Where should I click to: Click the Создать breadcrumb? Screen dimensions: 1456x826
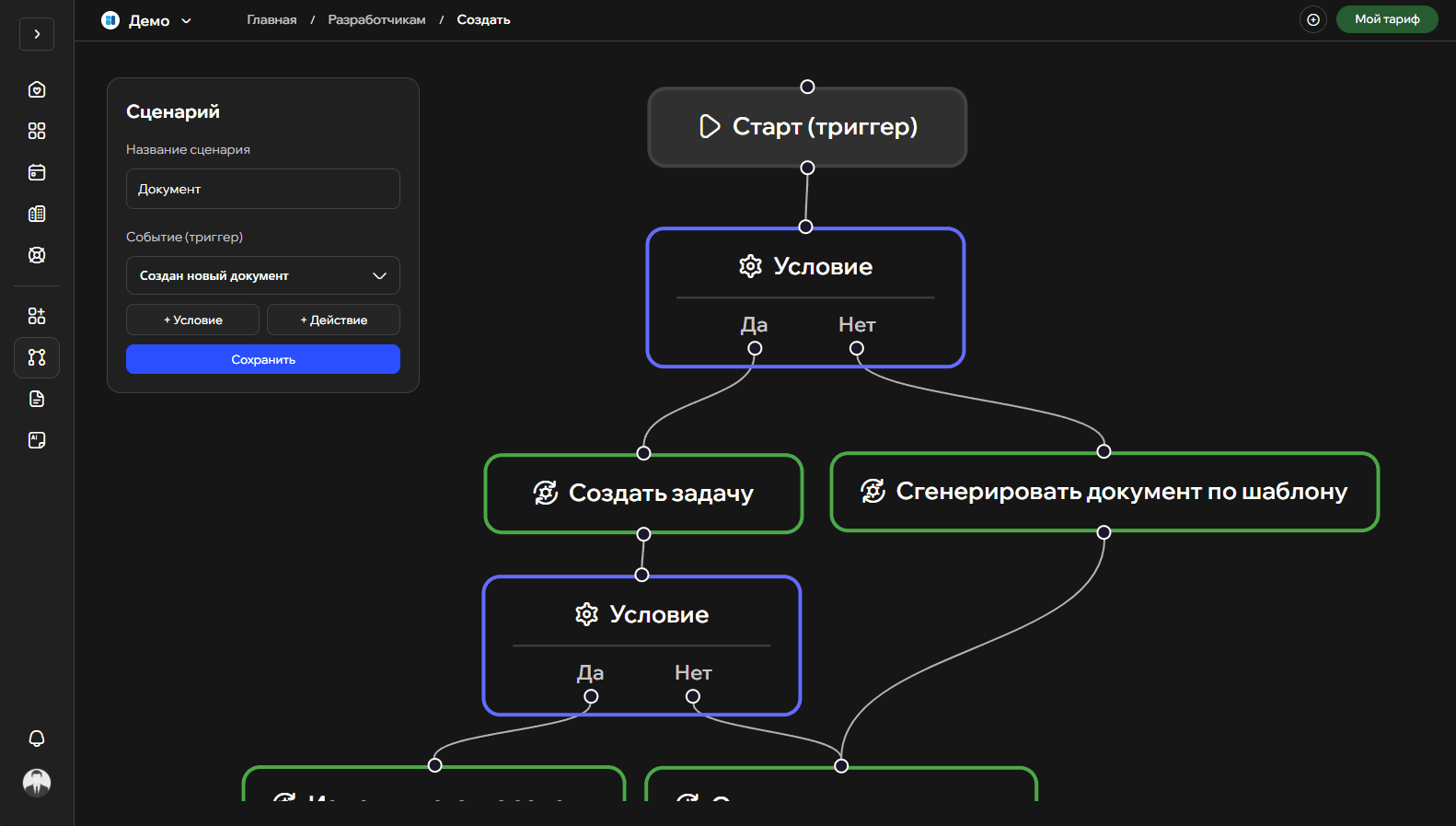click(483, 19)
